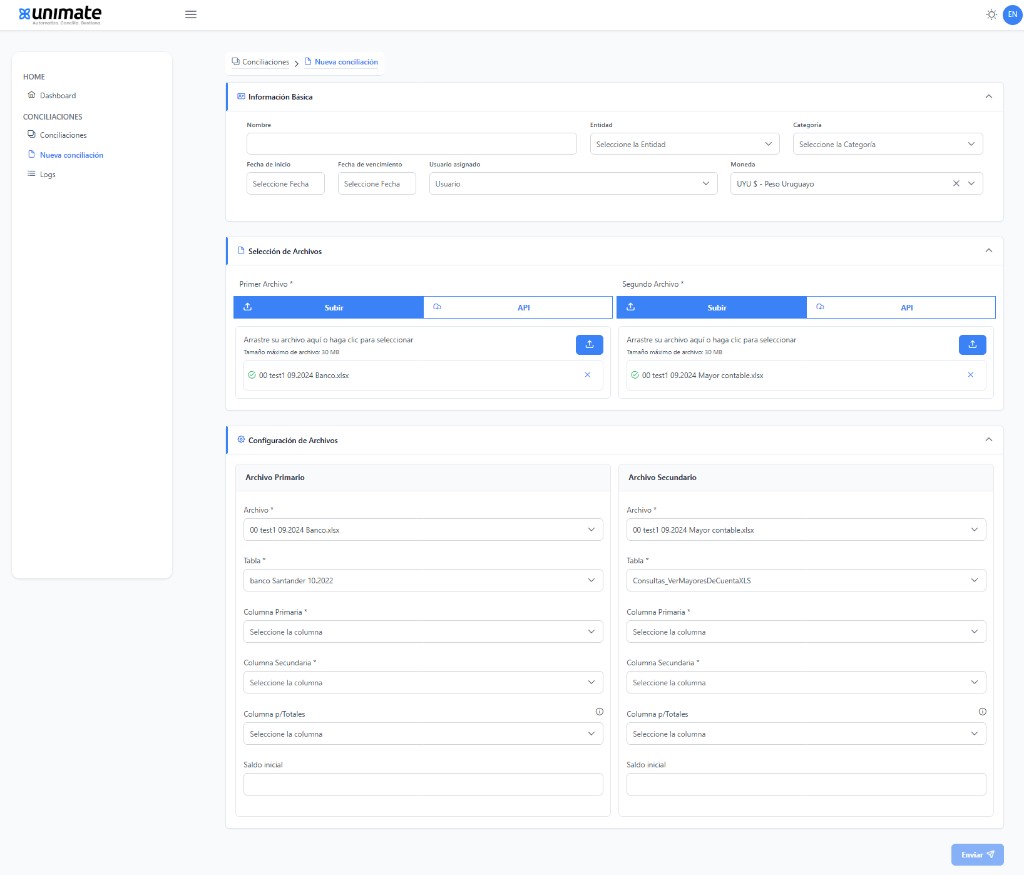Collapse the Configuración de Archivos section
The height and width of the screenshot is (875, 1024).
click(989, 439)
